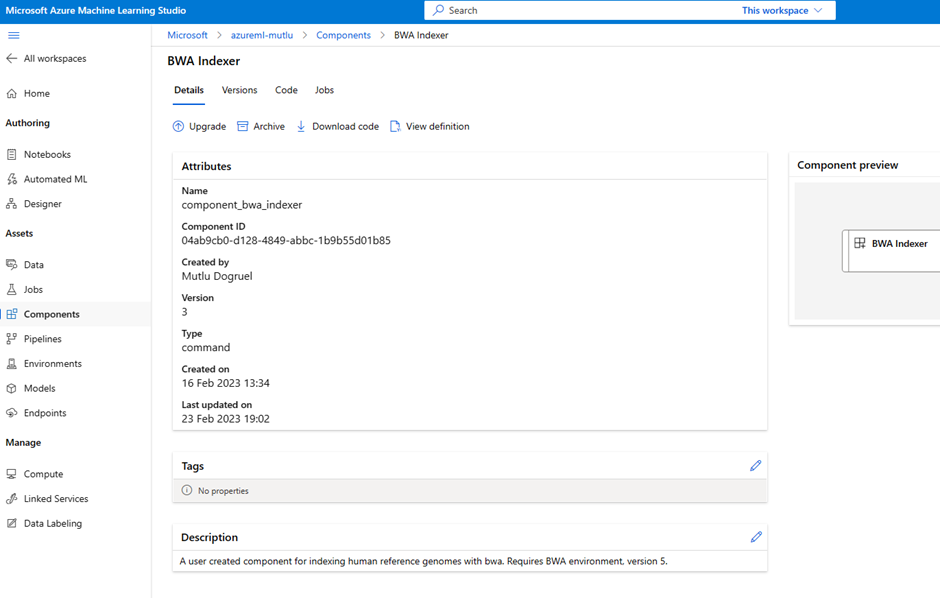This screenshot has height=598, width=940.
Task: Edit tags with the pencil icon
Action: coord(755,466)
